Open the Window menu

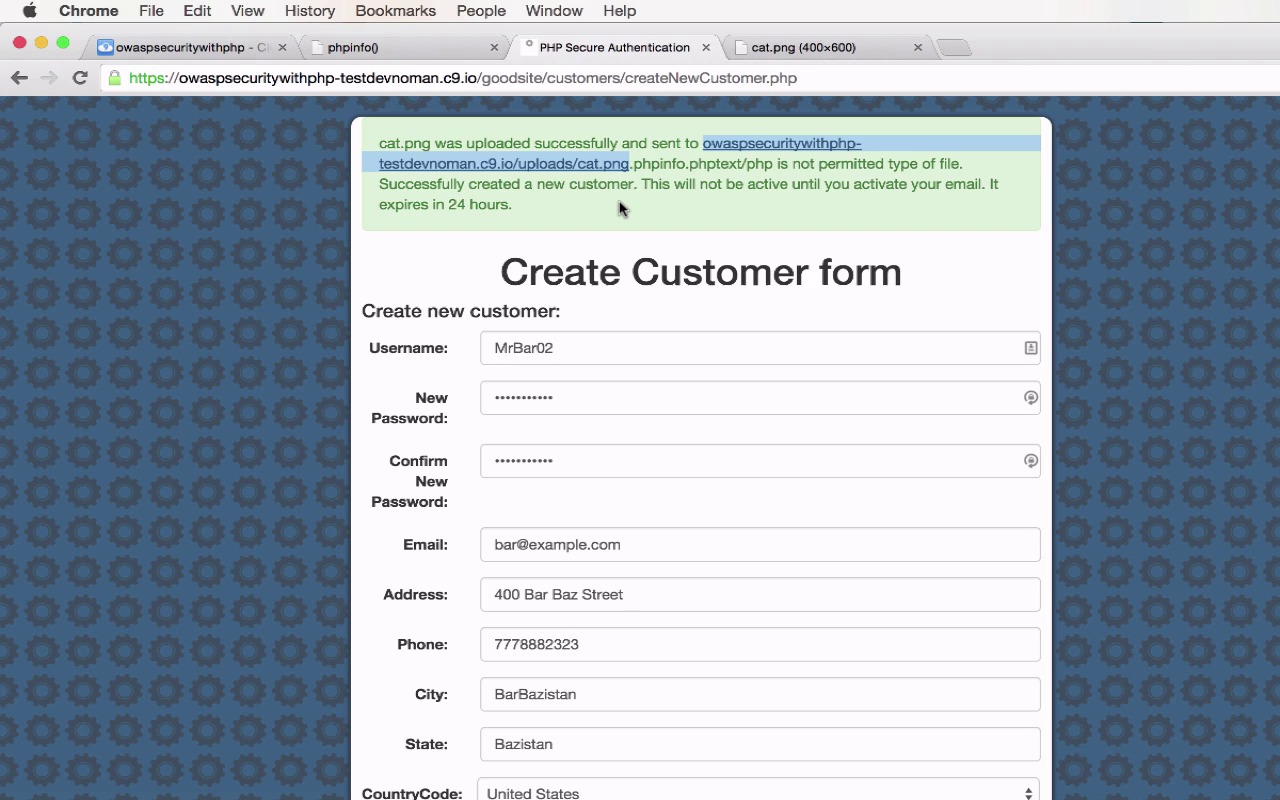pyautogui.click(x=554, y=11)
